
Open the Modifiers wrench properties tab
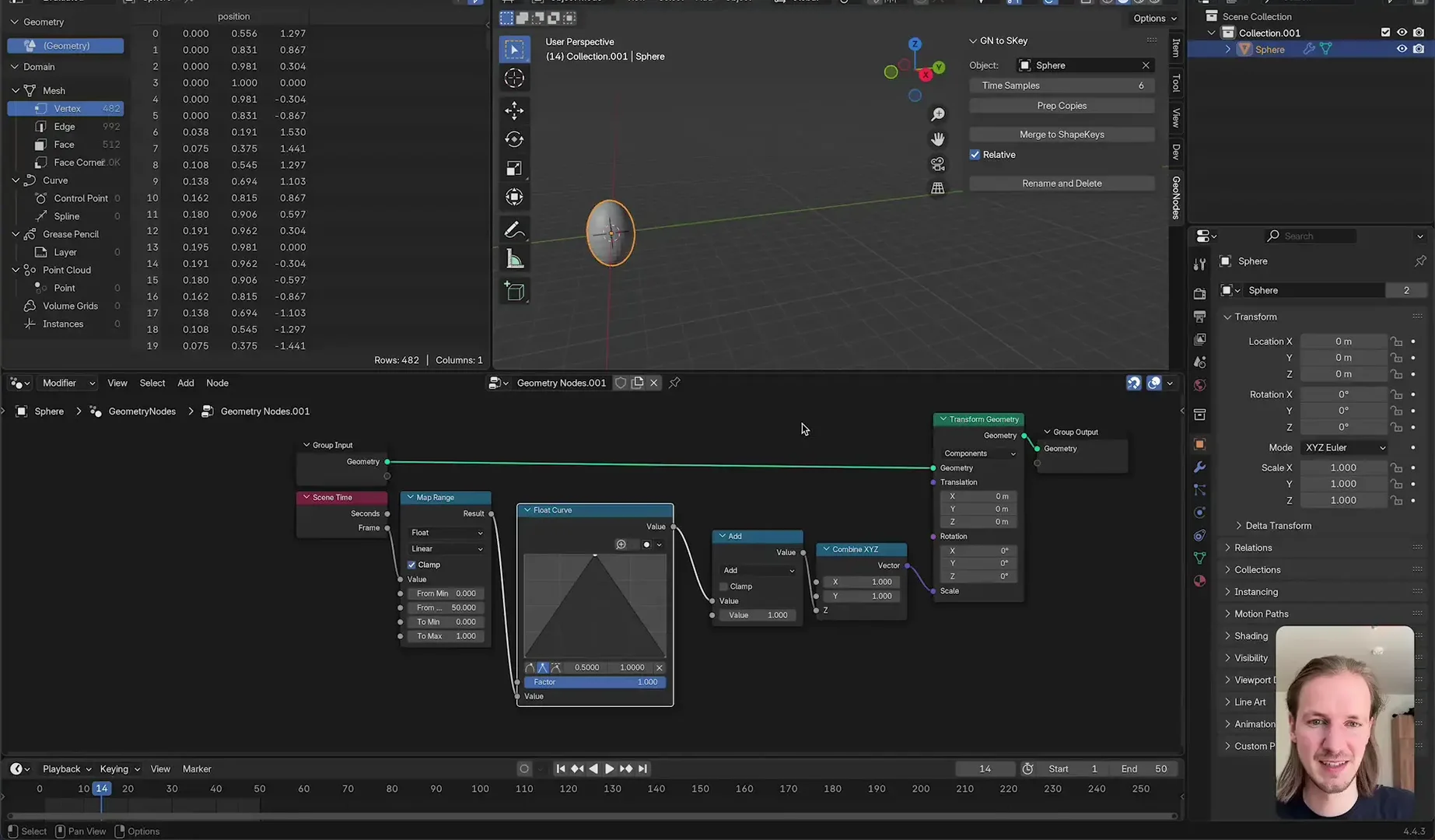(x=1199, y=467)
